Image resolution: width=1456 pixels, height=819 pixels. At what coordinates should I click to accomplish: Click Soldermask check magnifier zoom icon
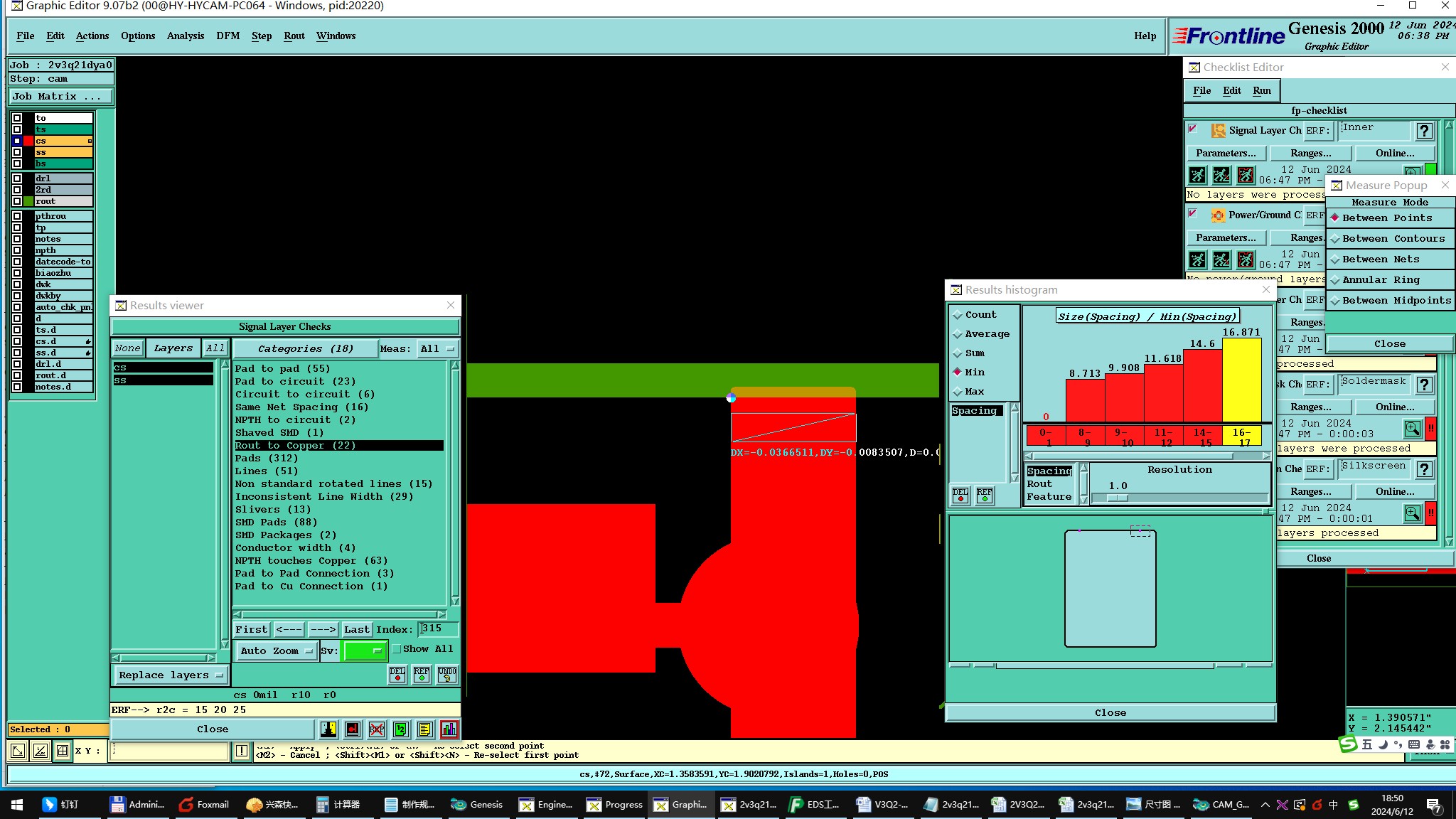(1412, 429)
